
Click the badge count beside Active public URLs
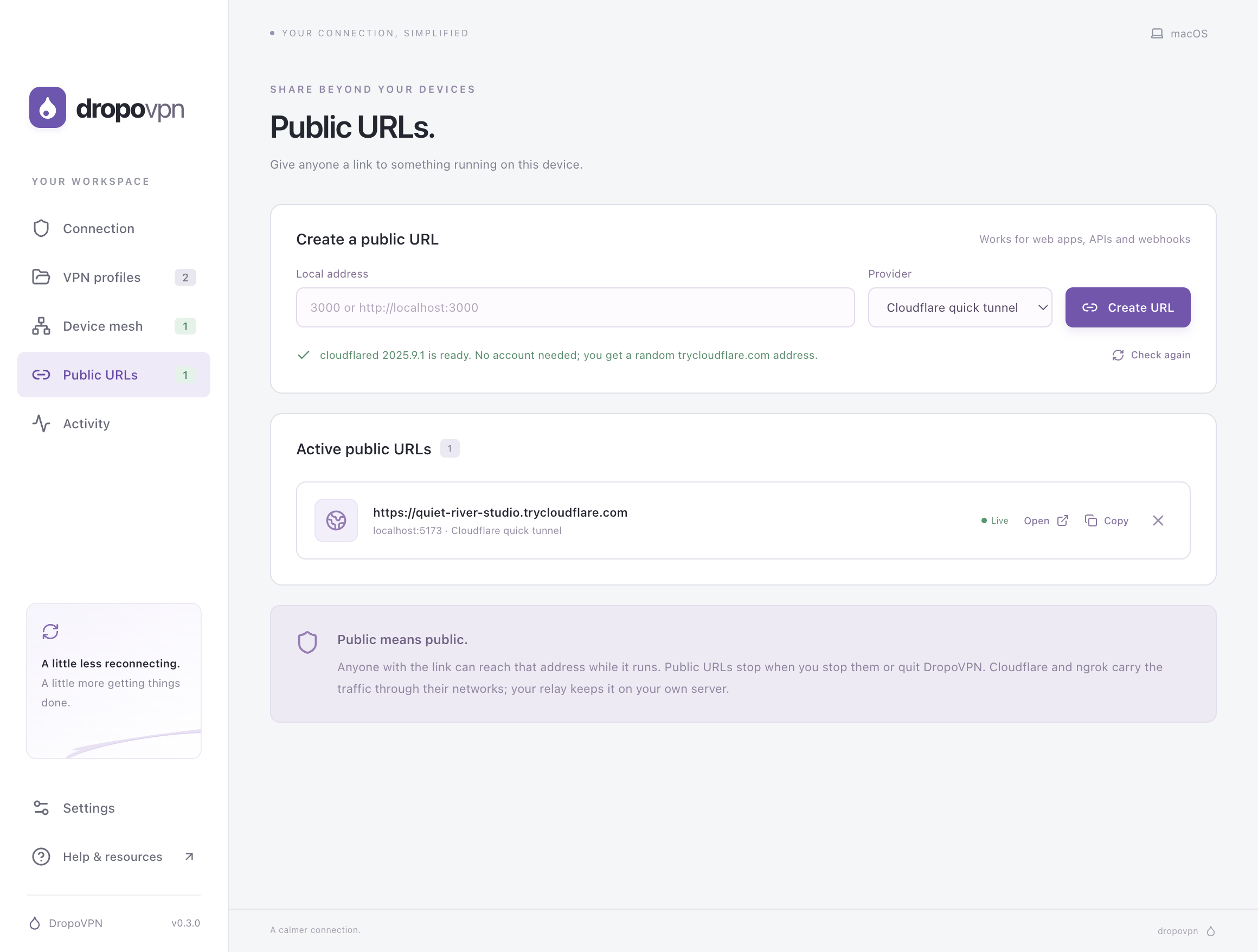click(x=450, y=448)
